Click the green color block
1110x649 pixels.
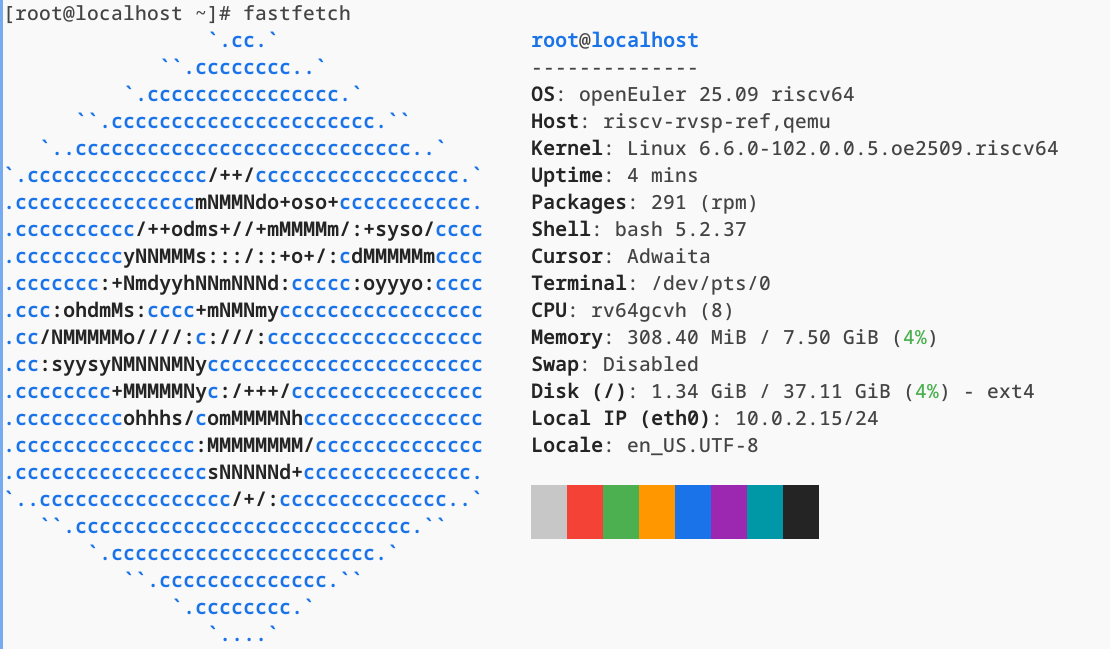tap(621, 512)
